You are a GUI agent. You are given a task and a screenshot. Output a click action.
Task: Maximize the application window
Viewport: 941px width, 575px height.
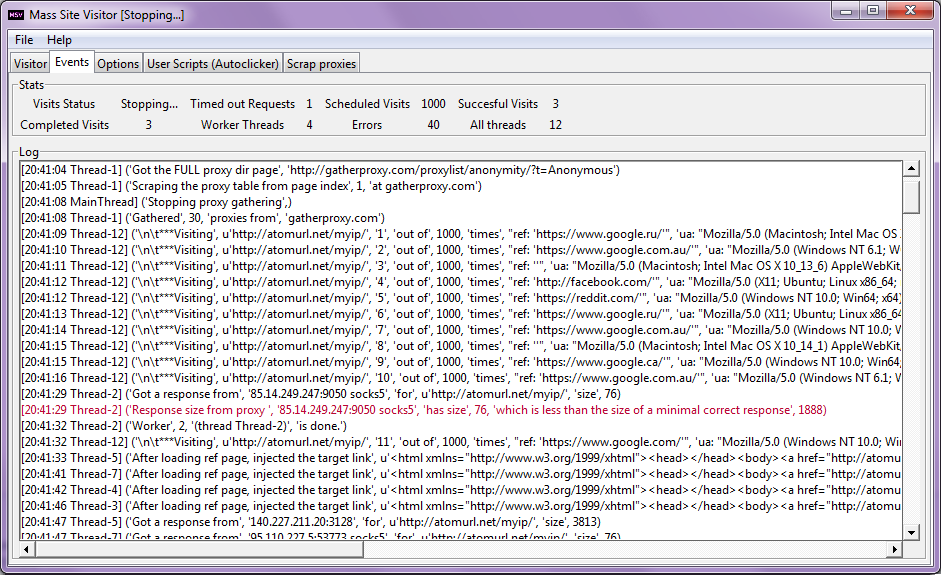[x=873, y=11]
